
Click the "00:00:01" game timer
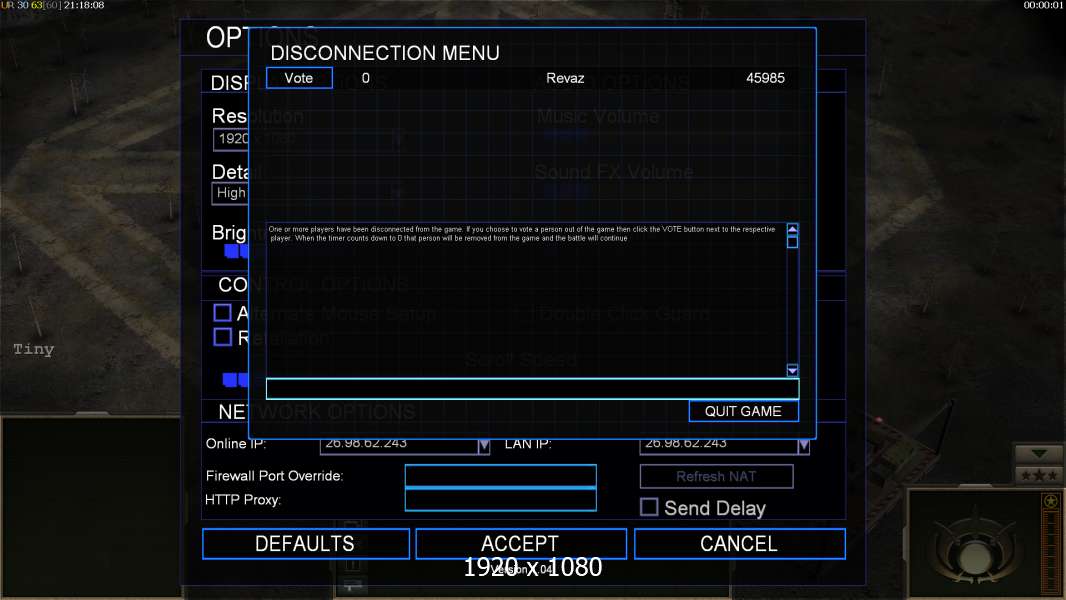pyautogui.click(x=1044, y=5)
